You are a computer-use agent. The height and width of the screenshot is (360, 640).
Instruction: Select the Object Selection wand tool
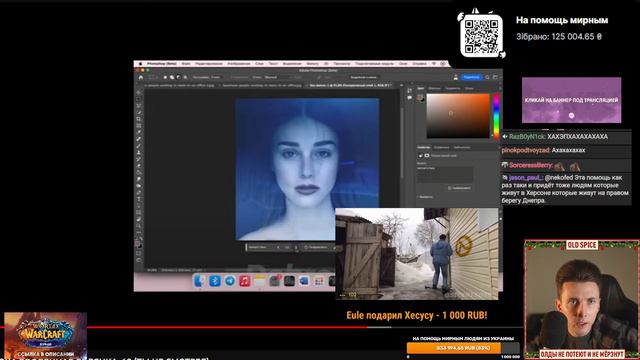tap(138, 112)
